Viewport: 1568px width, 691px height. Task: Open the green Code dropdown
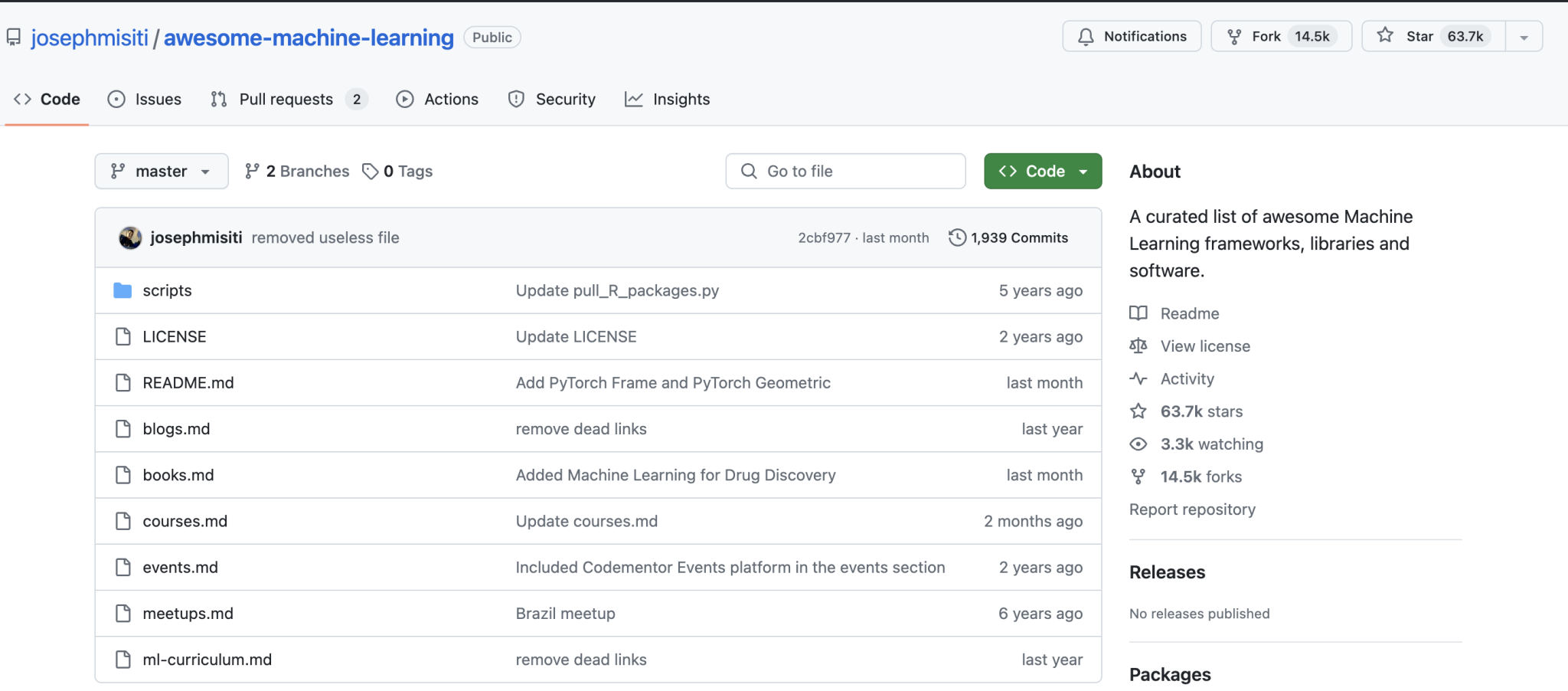[1042, 171]
